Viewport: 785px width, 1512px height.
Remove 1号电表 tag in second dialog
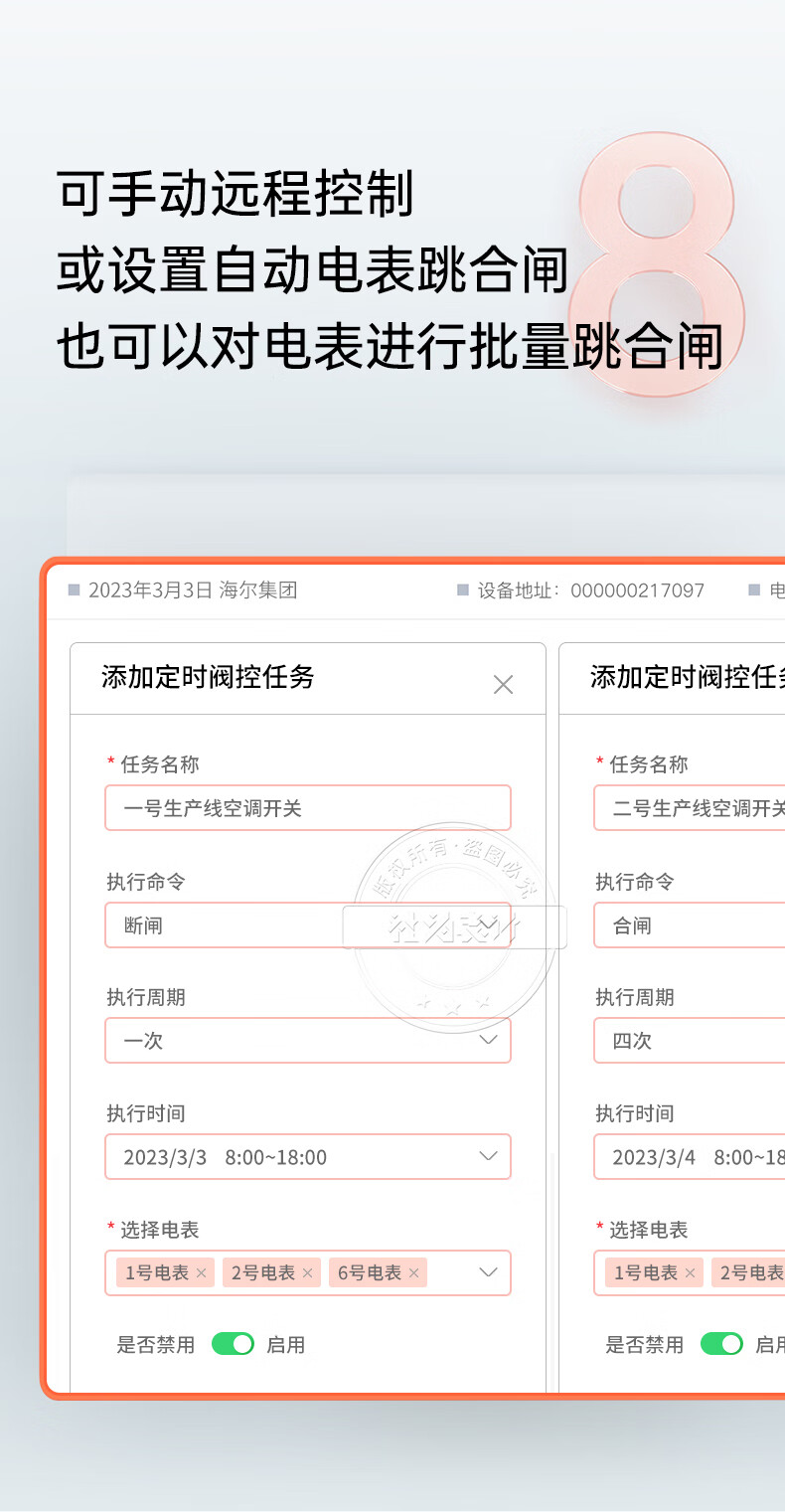point(691,1272)
